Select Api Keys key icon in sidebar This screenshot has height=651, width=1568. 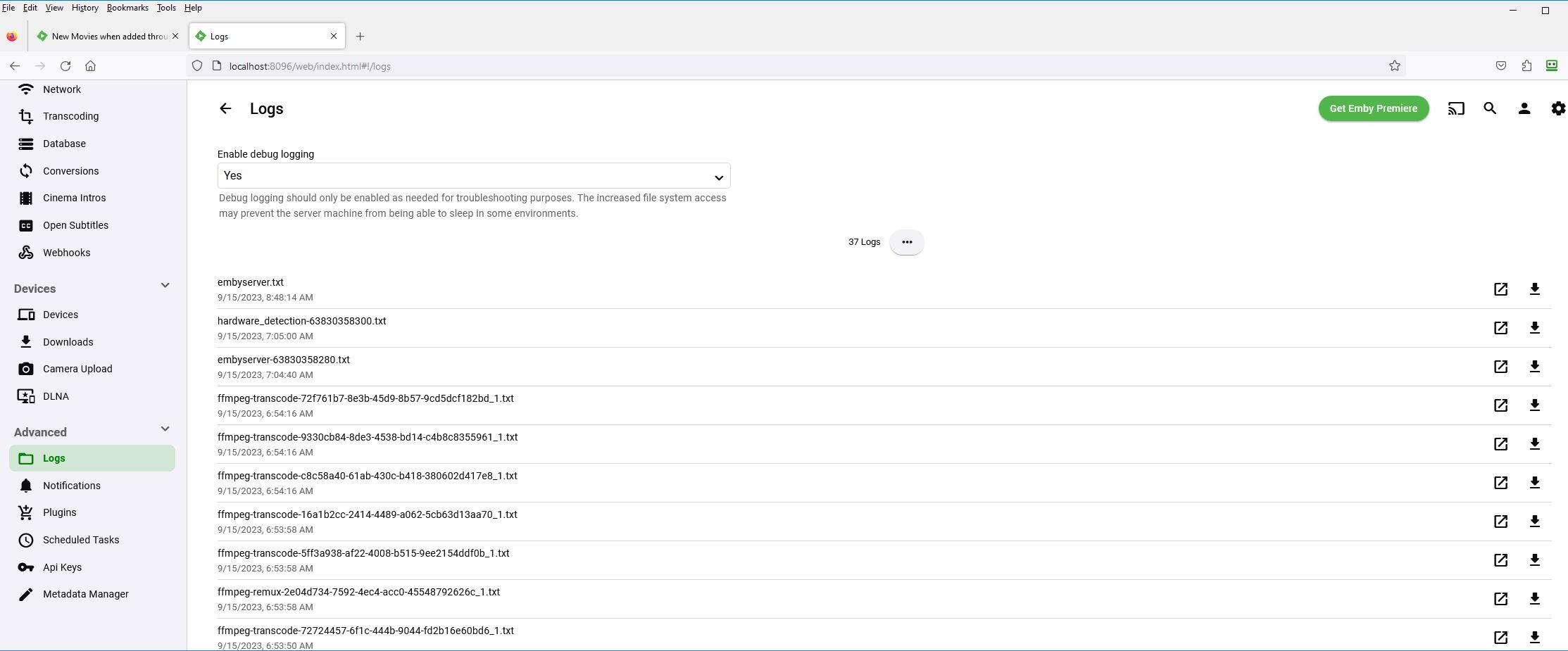tap(25, 567)
